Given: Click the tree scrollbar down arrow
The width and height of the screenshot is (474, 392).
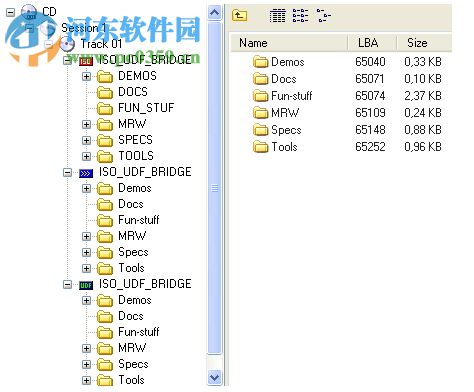Looking at the screenshot, I should tap(214, 378).
